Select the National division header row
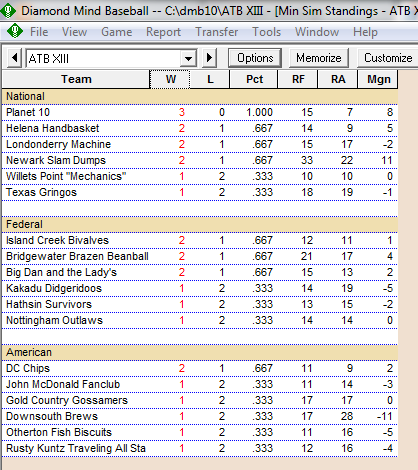The width and height of the screenshot is (418, 470). tap(200, 96)
